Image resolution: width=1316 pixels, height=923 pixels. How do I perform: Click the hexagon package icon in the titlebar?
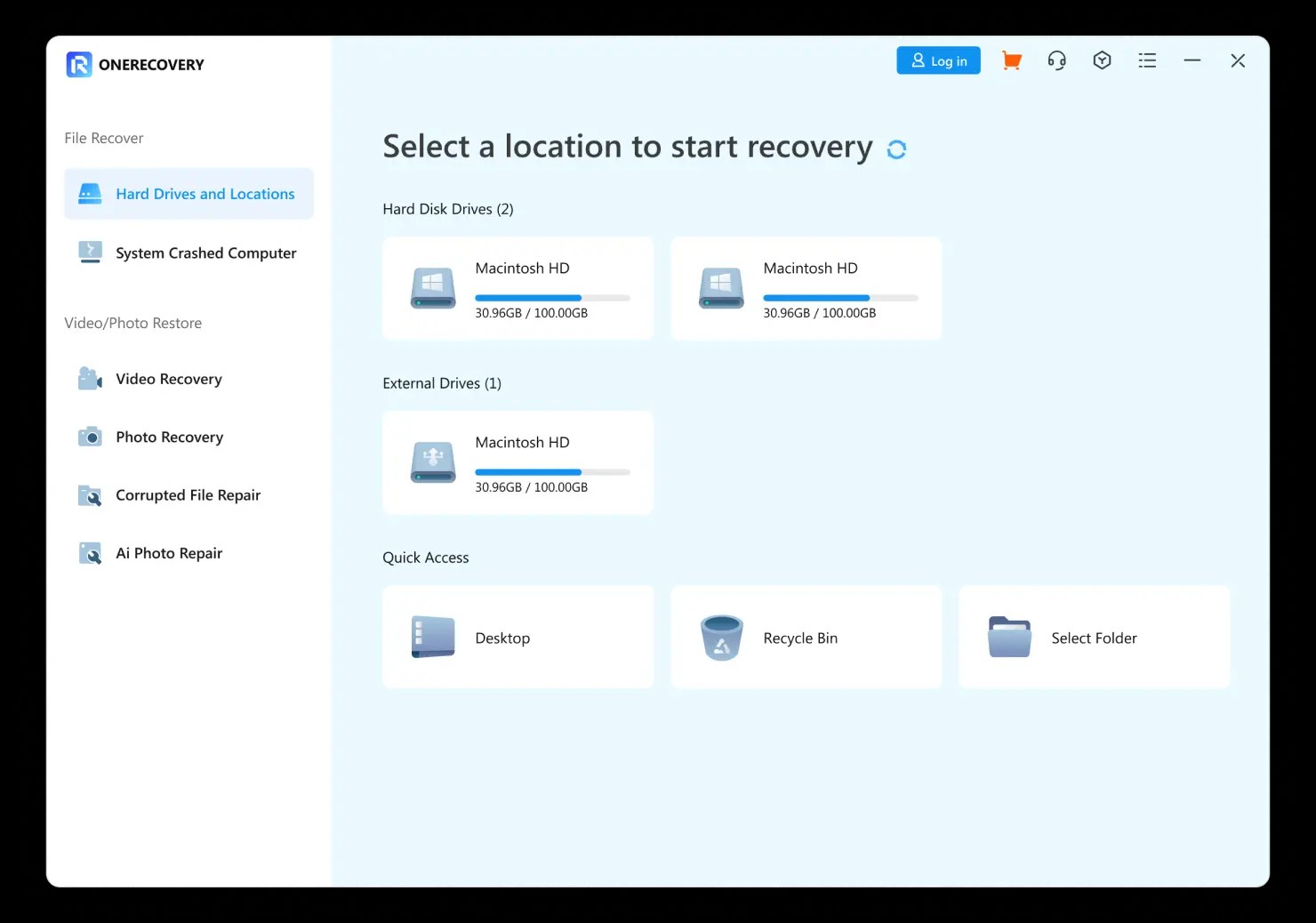(x=1102, y=60)
